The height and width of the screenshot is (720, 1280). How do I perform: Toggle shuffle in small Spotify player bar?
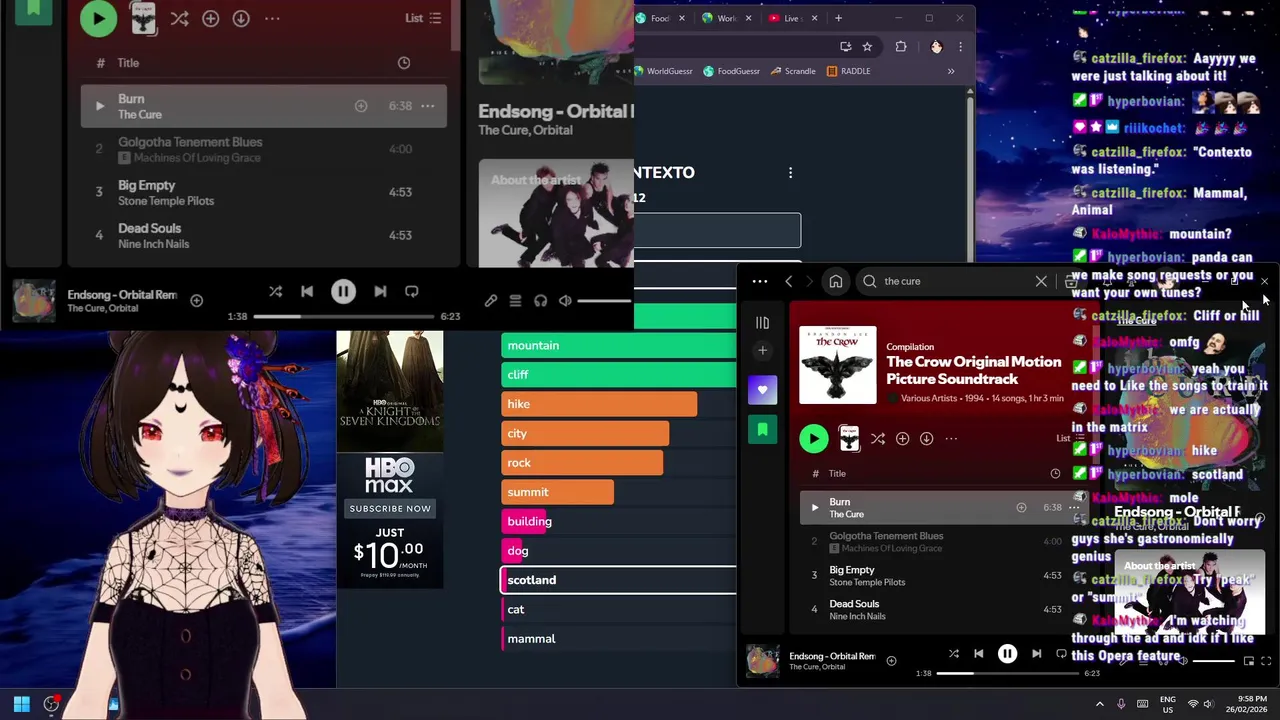(953, 654)
